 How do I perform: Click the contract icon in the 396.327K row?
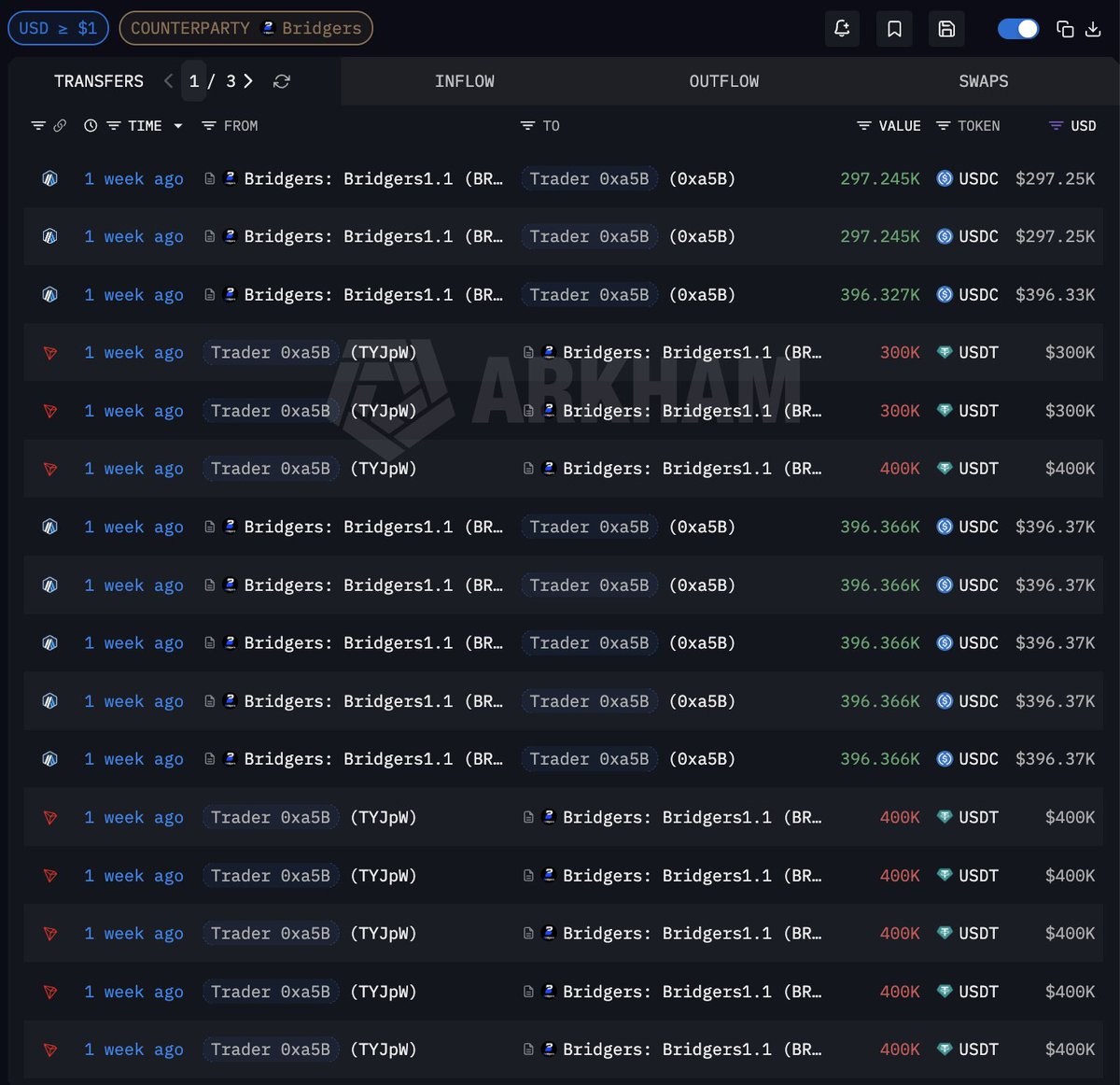210,295
